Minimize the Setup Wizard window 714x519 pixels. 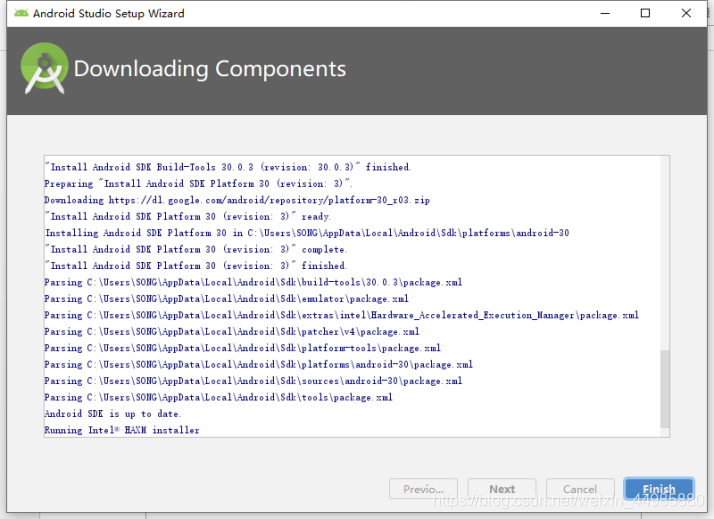pos(602,14)
